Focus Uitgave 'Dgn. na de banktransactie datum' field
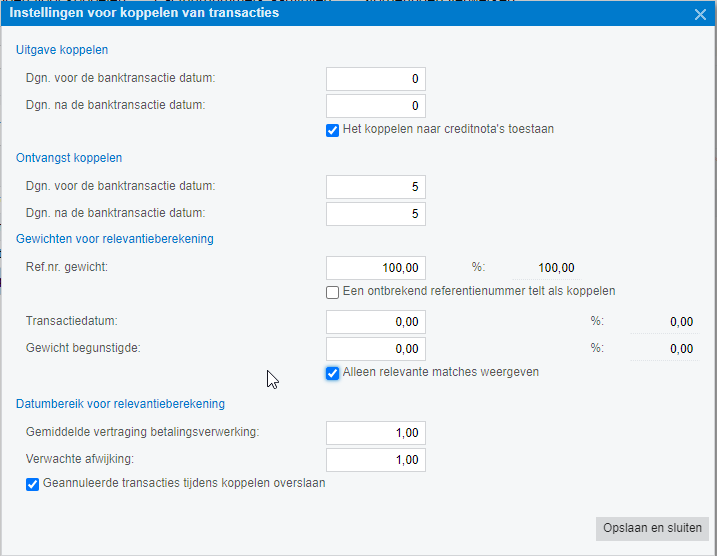 point(376,106)
